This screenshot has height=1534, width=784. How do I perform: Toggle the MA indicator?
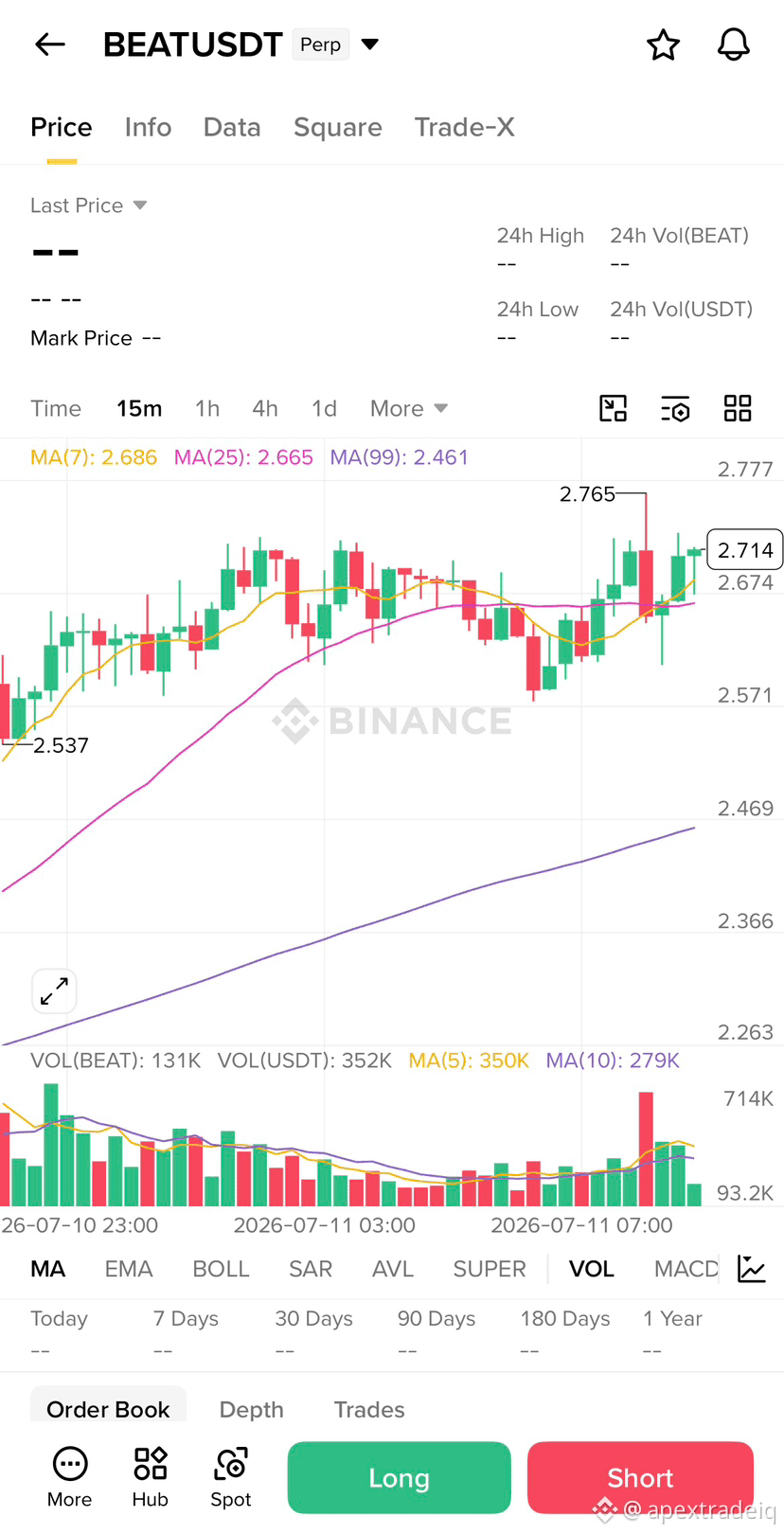click(48, 1269)
